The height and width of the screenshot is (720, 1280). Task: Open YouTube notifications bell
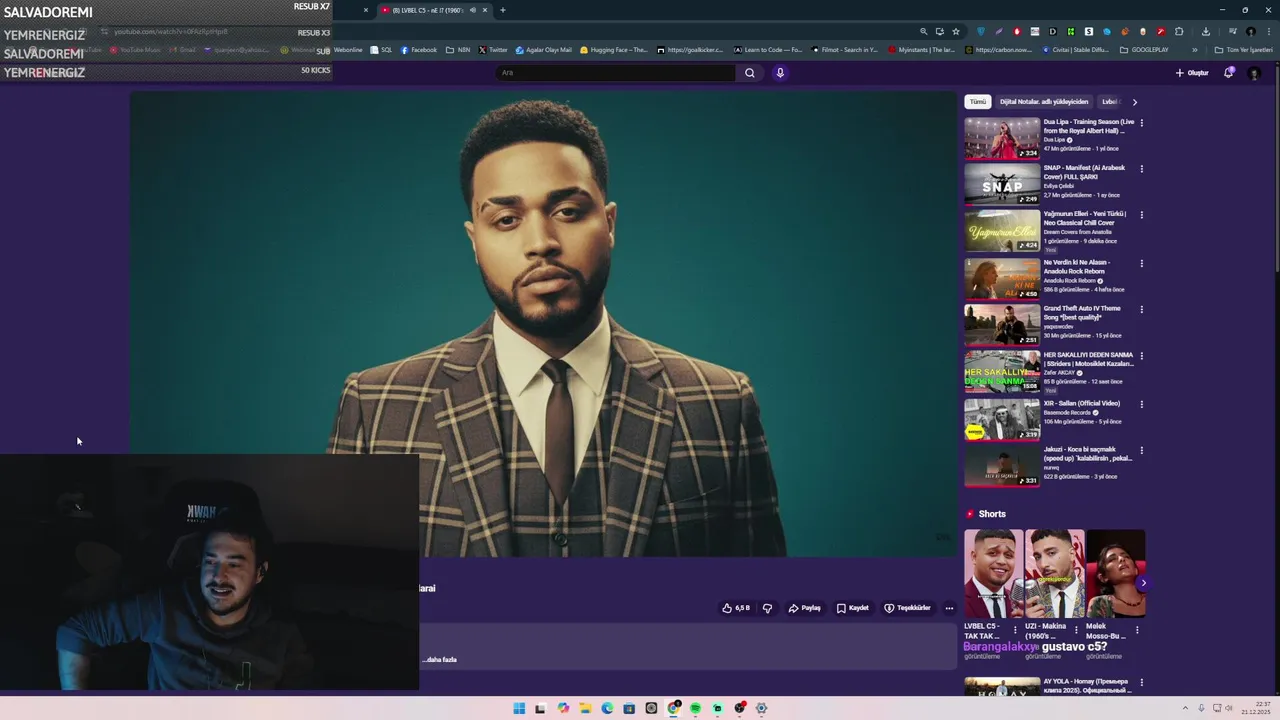[x=1229, y=72]
